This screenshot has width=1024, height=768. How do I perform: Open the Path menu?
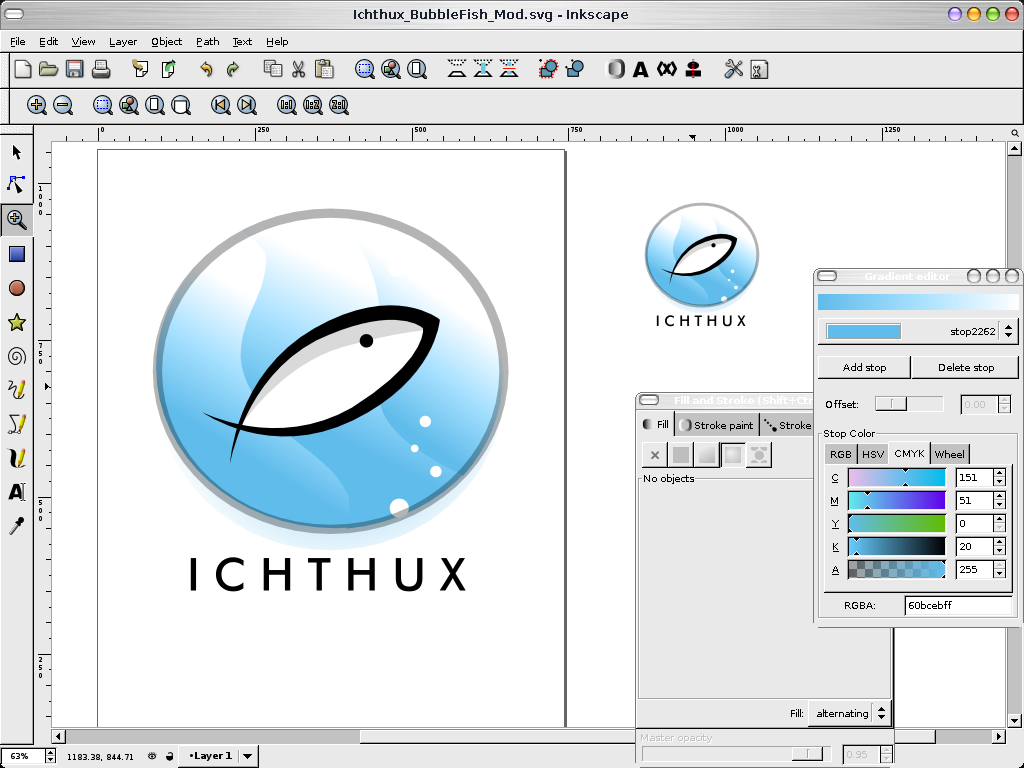coord(208,41)
